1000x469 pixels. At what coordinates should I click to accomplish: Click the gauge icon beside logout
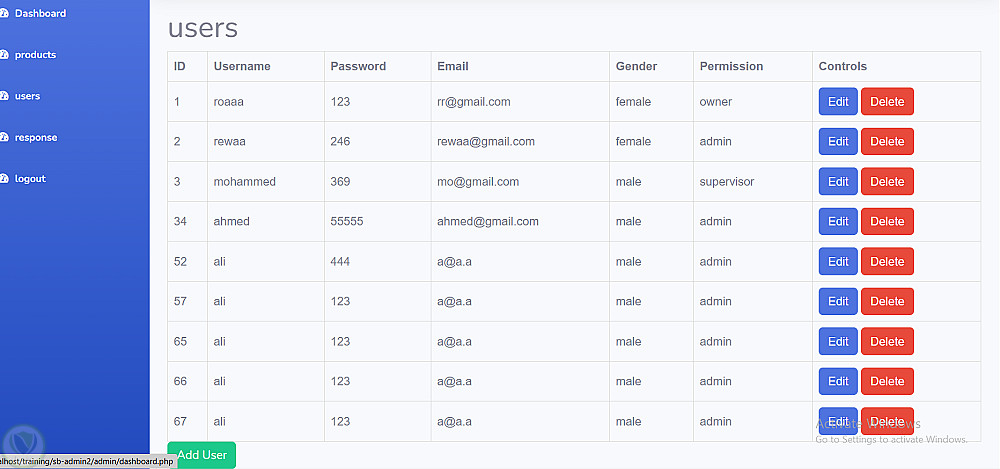point(4,179)
